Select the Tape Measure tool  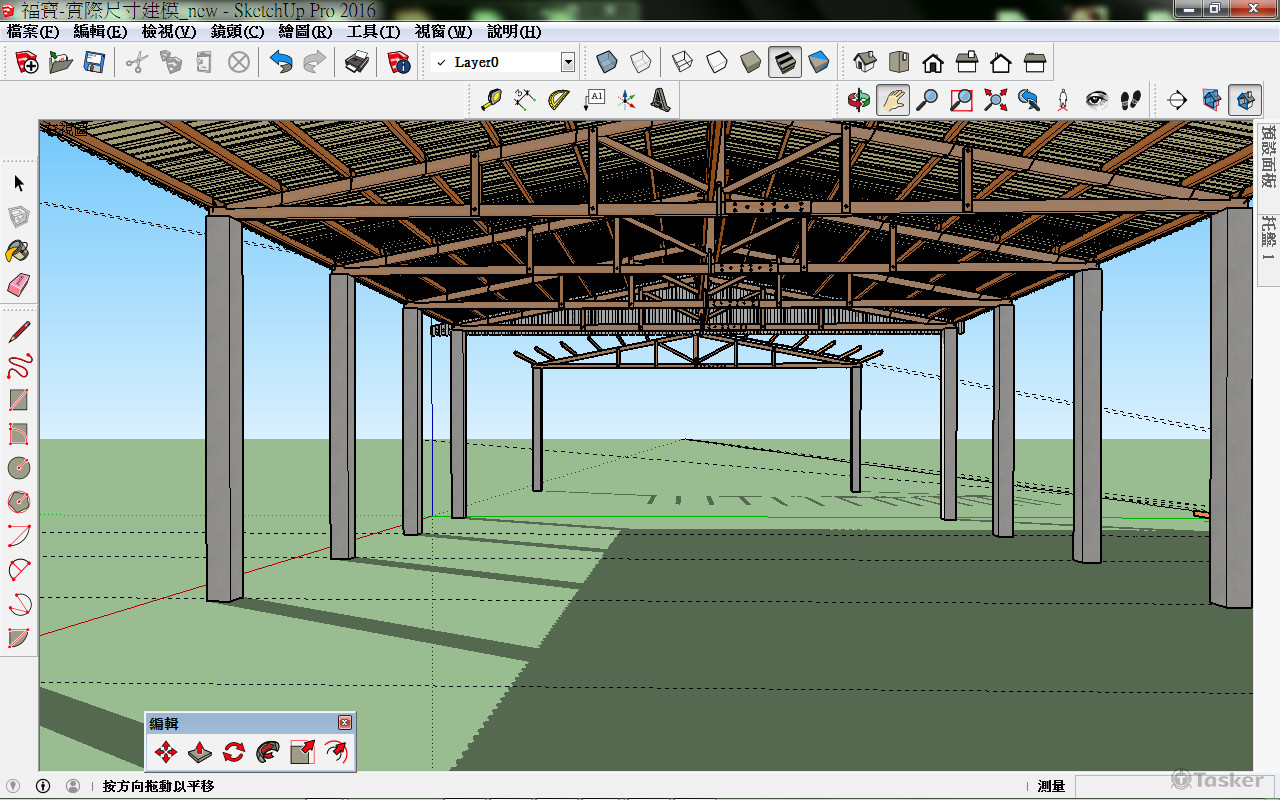(x=491, y=99)
